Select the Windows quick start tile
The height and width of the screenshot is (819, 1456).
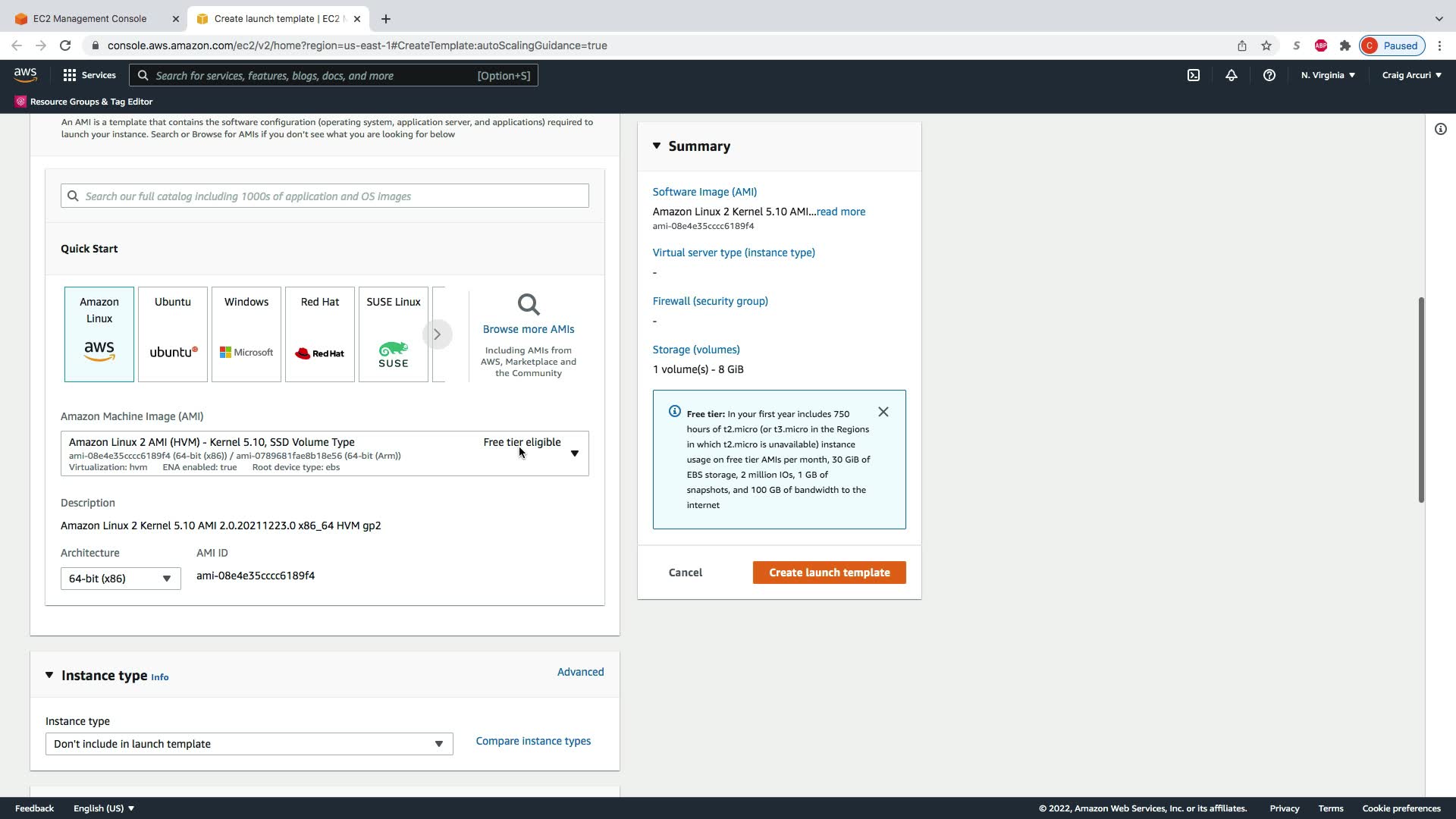[x=246, y=334]
